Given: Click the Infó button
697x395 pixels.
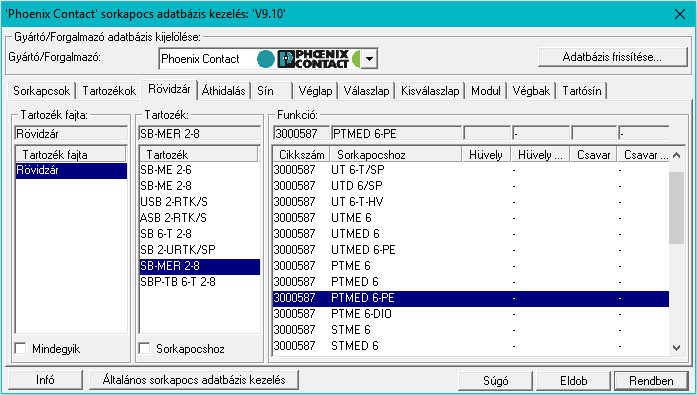Looking at the screenshot, I should click(x=45, y=380).
